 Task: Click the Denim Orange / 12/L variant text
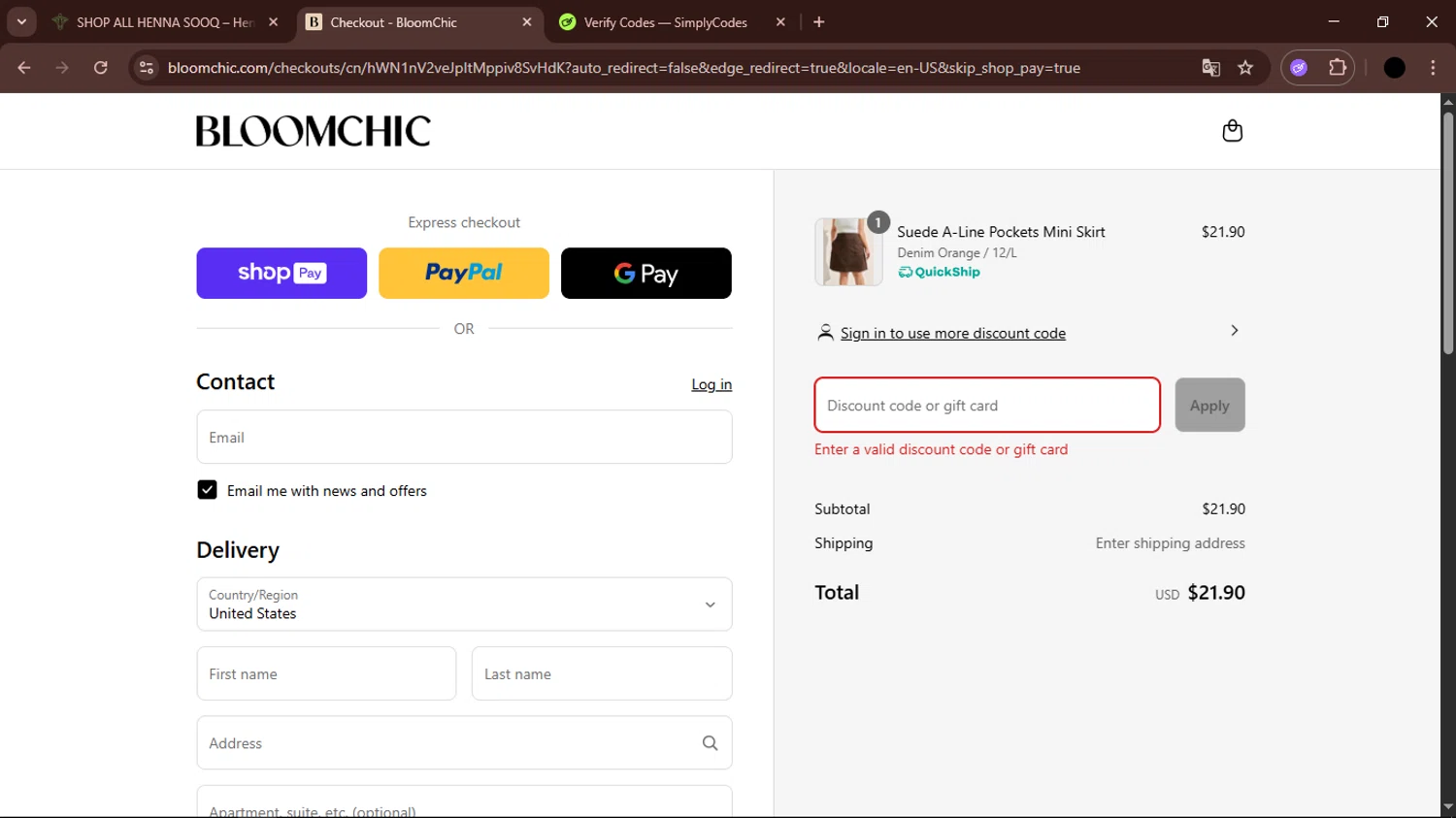[x=957, y=252]
